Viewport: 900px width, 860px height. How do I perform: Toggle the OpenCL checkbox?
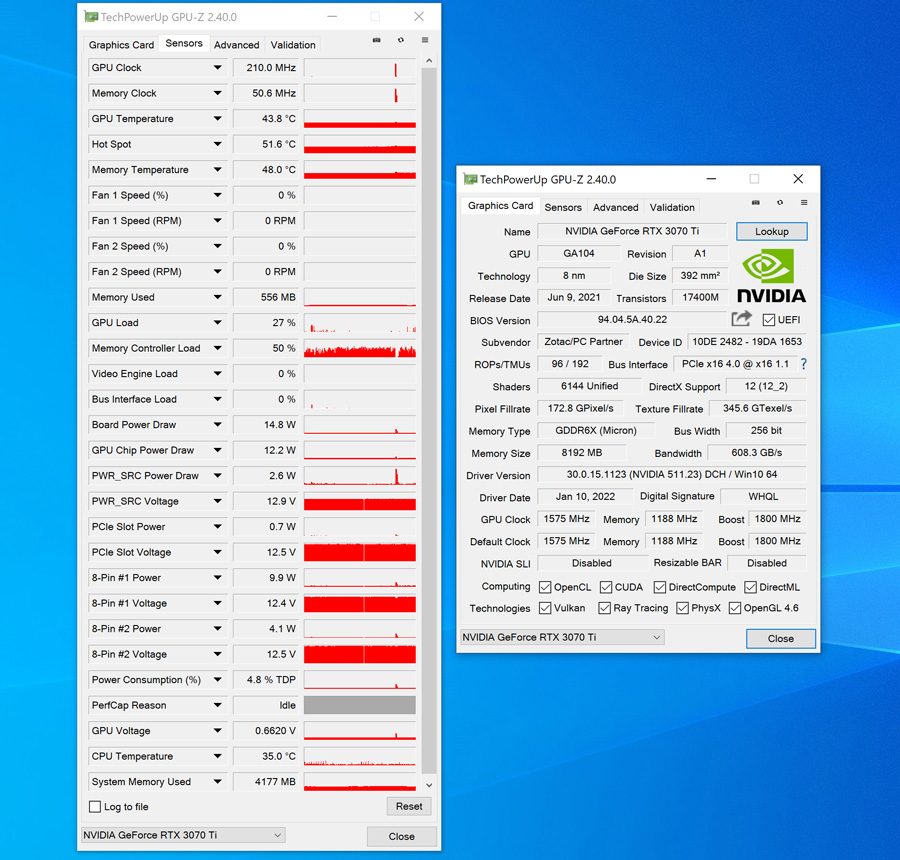(545, 587)
